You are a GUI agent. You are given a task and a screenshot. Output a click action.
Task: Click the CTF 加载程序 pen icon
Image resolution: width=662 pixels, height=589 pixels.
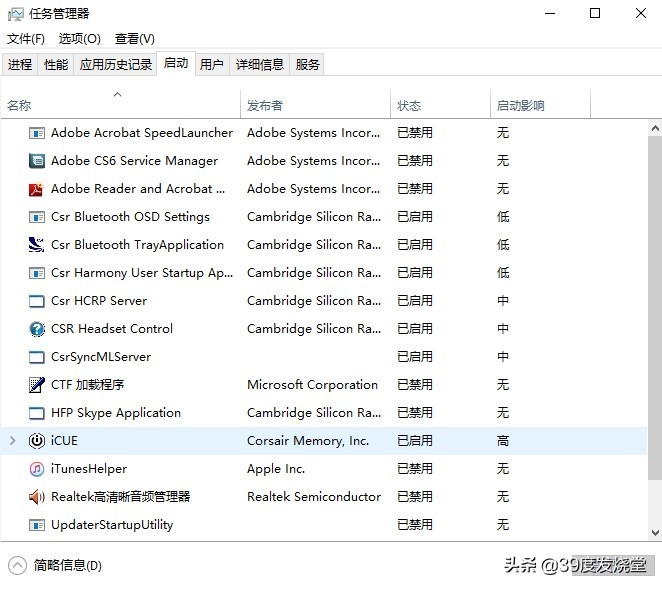(x=37, y=385)
